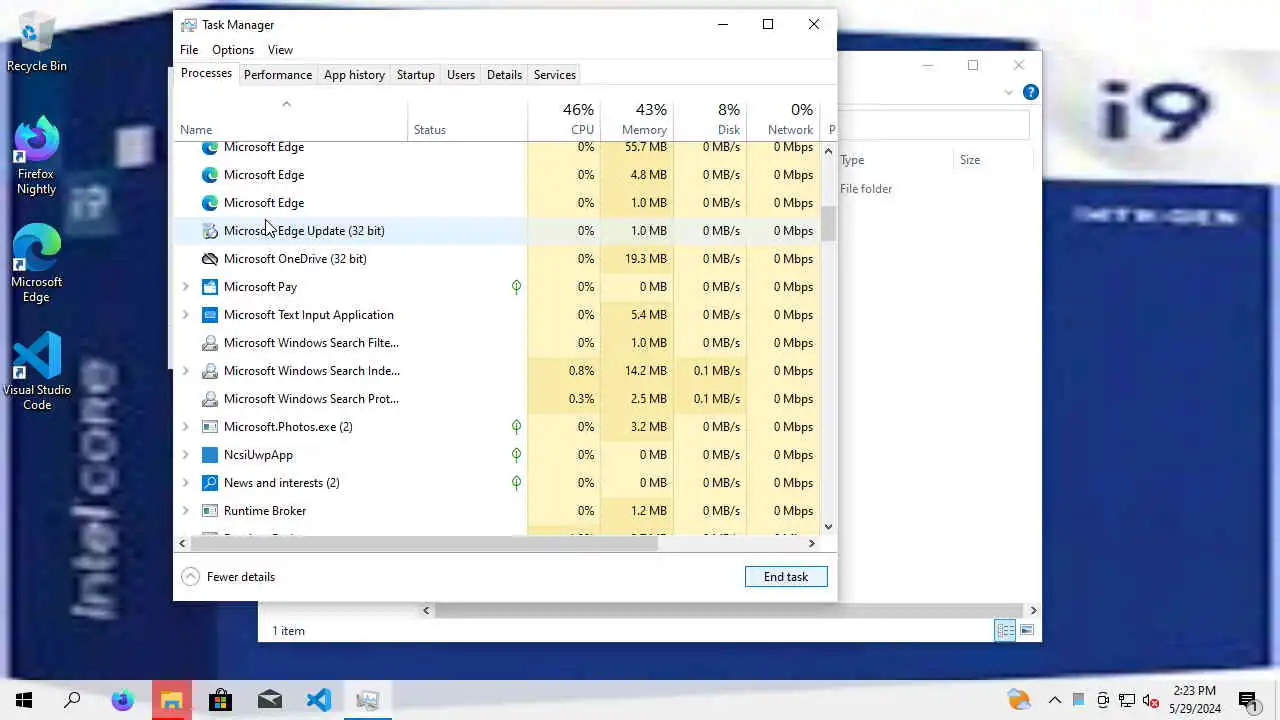Sort processes by the Name column

click(x=291, y=120)
